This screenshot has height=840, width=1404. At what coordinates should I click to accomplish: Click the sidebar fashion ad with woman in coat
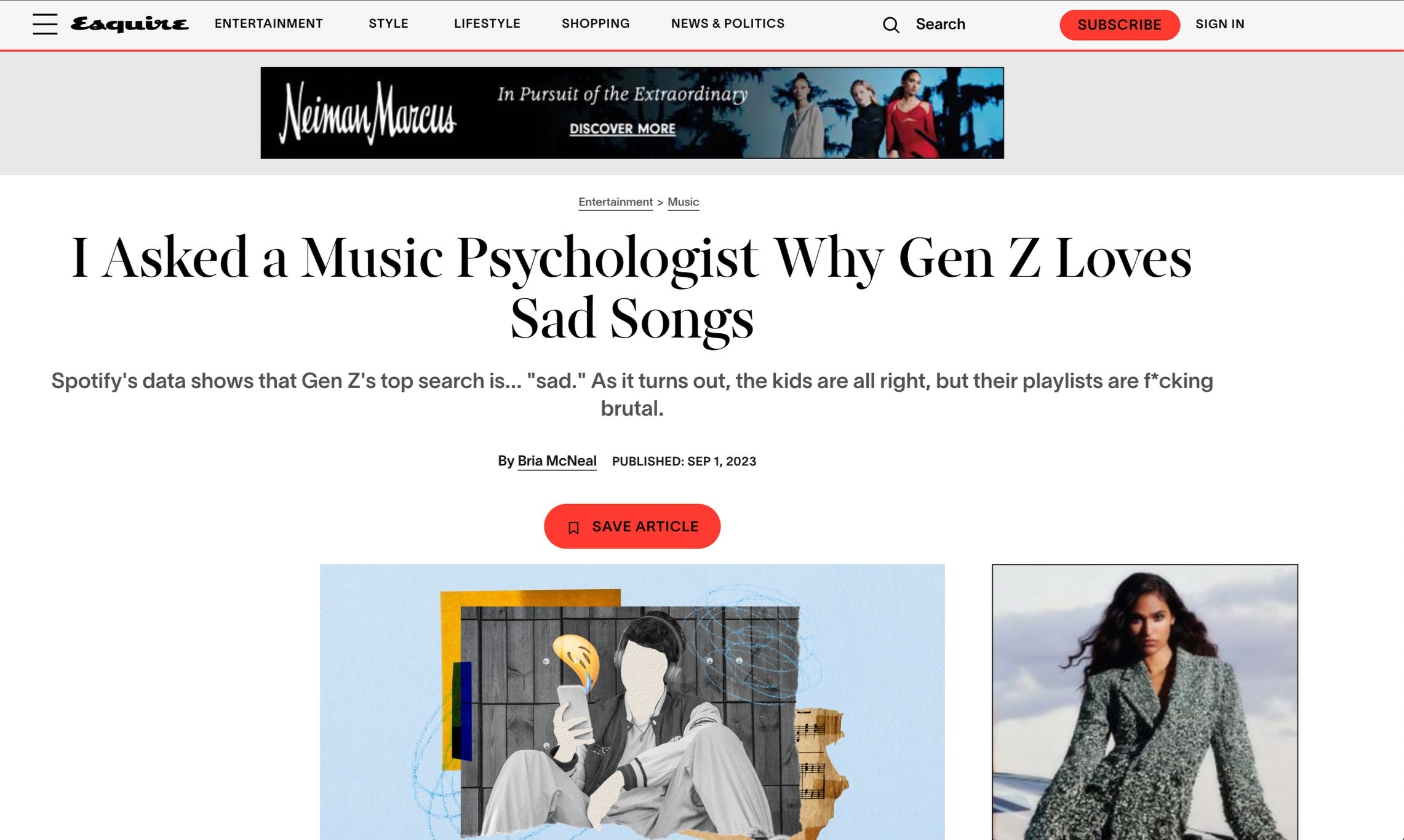(1145, 702)
